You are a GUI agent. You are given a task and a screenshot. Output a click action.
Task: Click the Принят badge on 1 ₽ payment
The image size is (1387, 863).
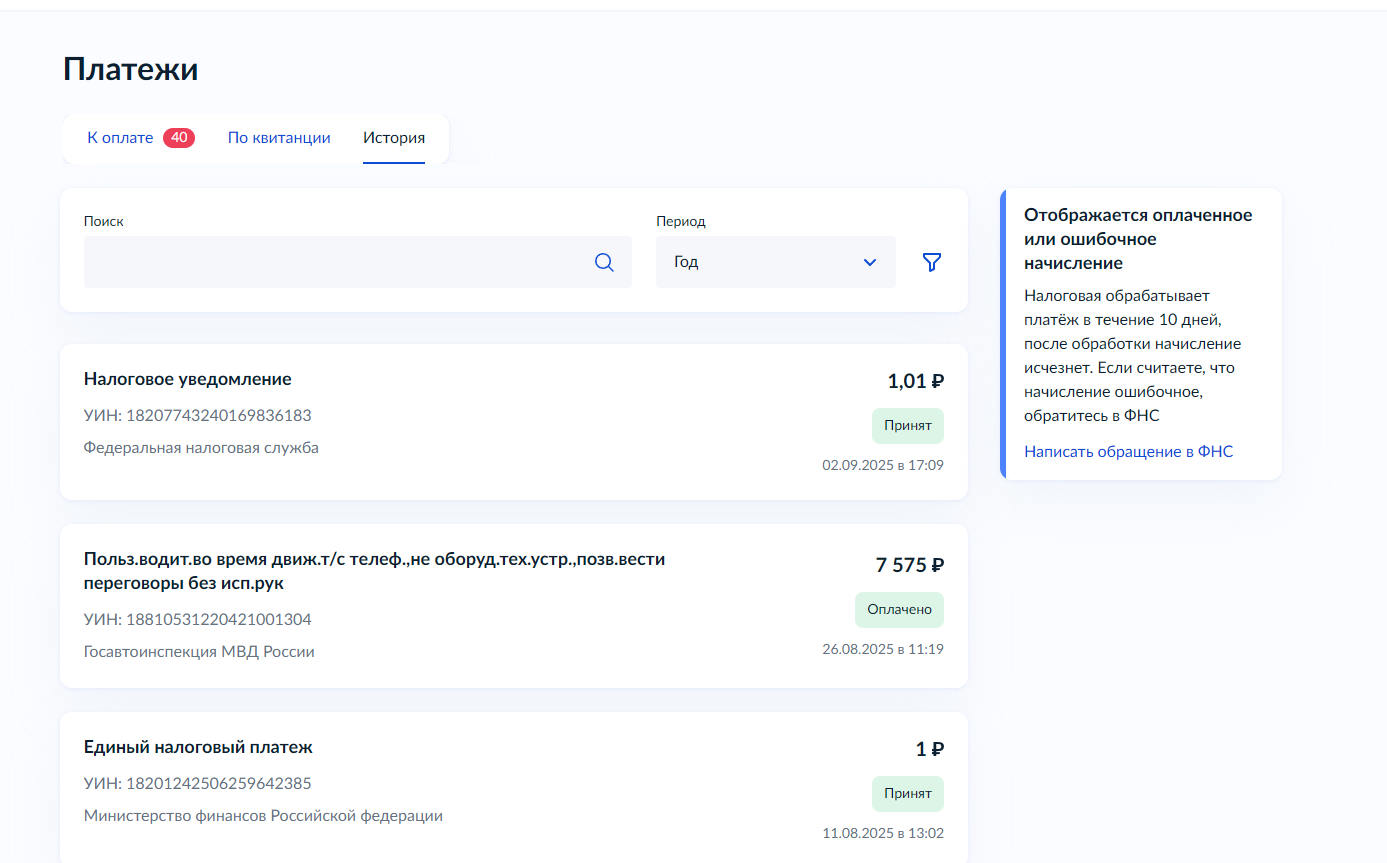click(x=907, y=793)
